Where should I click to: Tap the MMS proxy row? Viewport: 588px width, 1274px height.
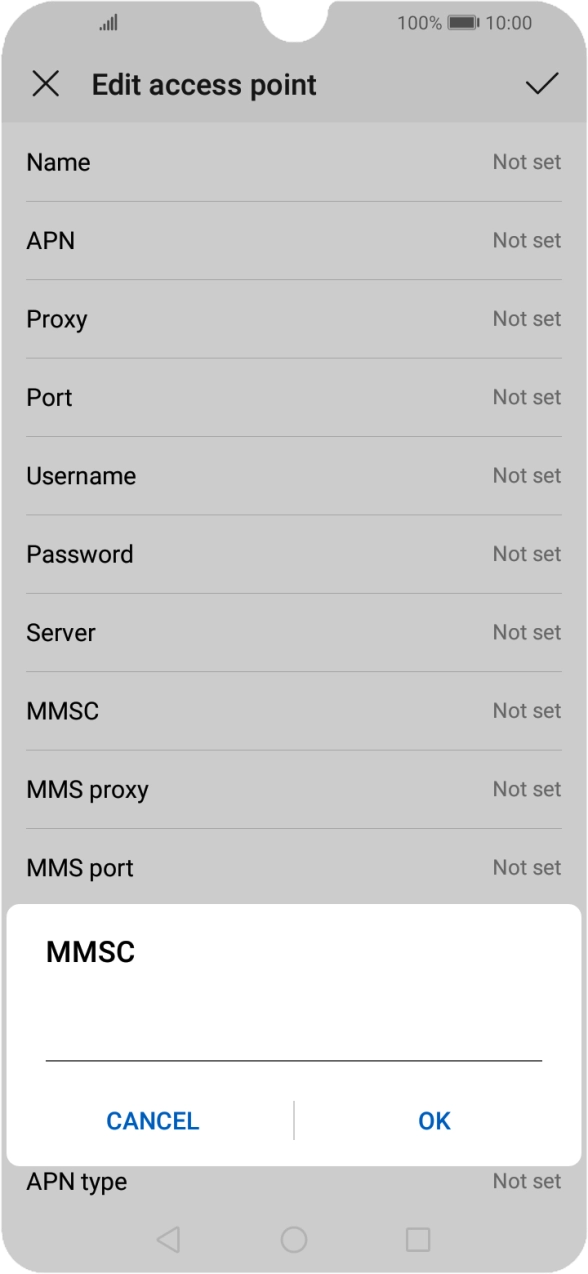(x=294, y=789)
